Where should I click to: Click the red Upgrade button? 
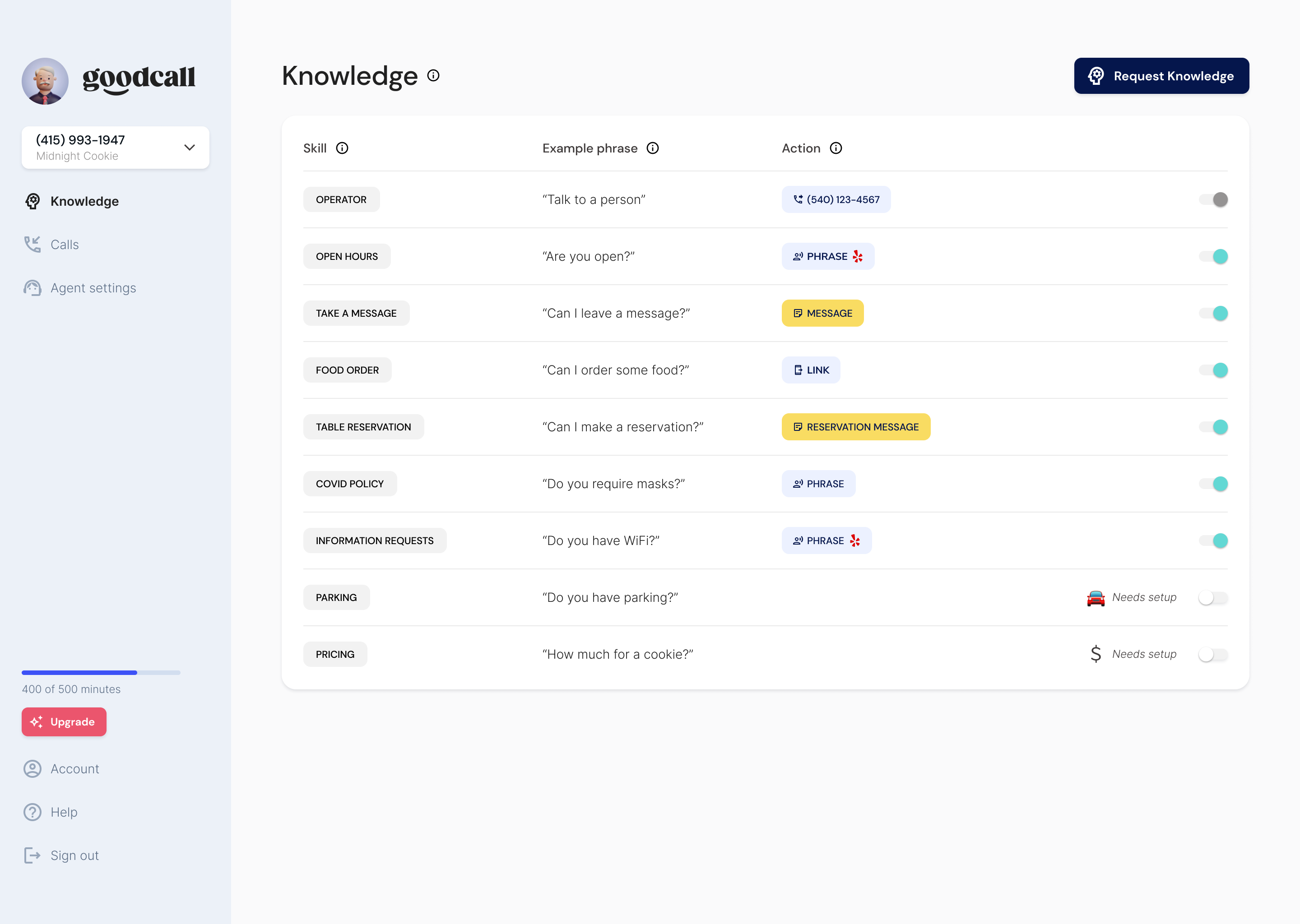point(64,722)
